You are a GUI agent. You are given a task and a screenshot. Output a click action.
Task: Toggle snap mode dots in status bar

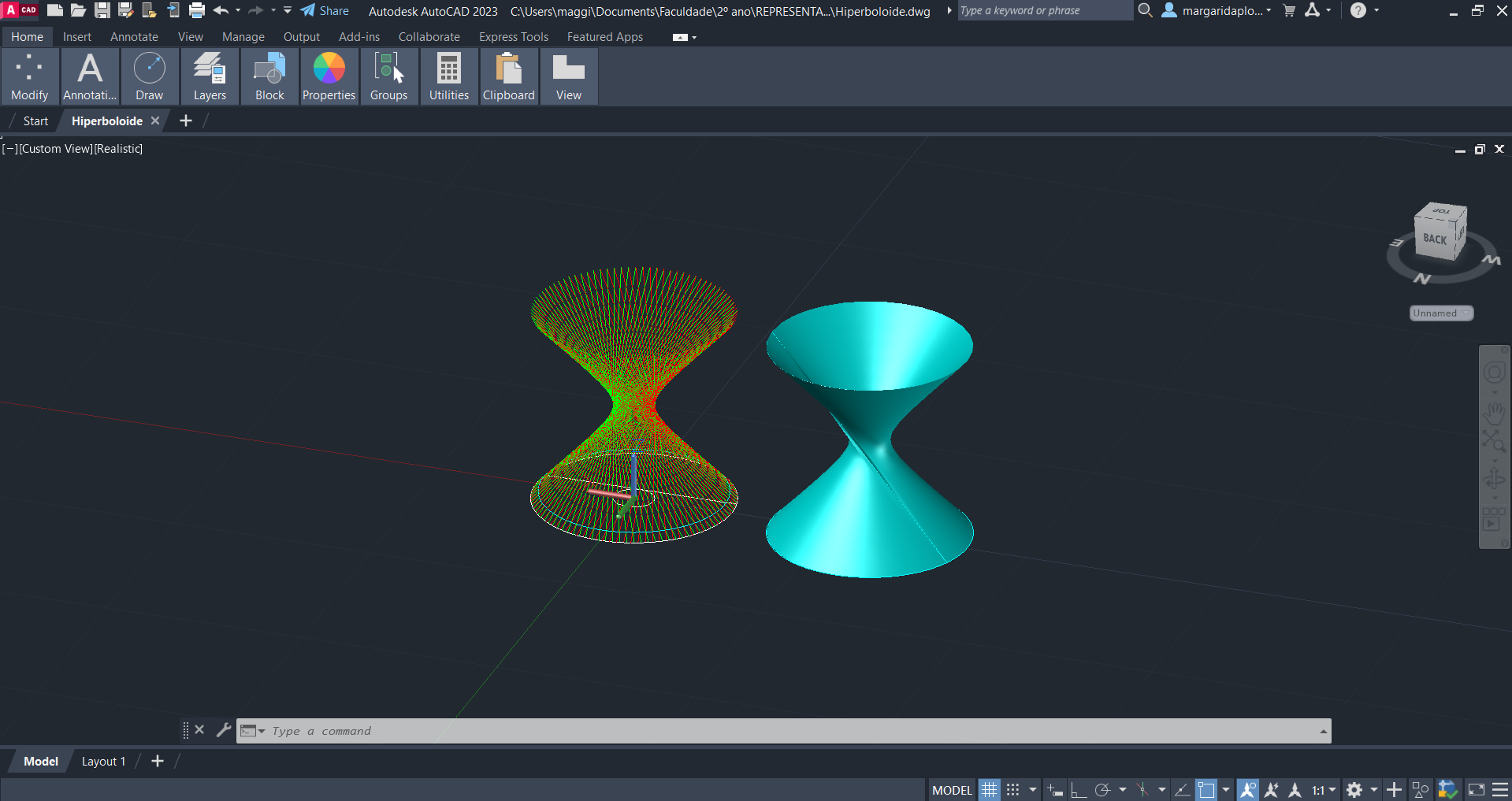point(1013,790)
